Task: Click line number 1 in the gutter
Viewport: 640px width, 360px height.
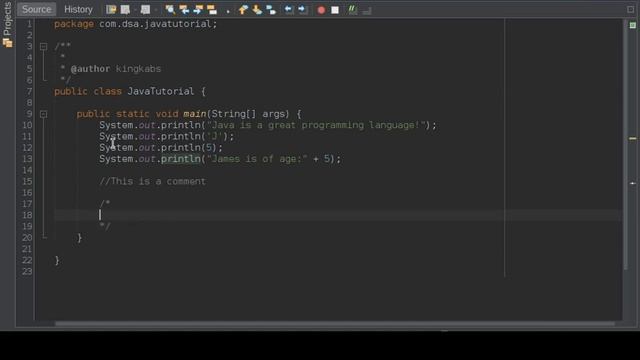Action: [x=29, y=24]
